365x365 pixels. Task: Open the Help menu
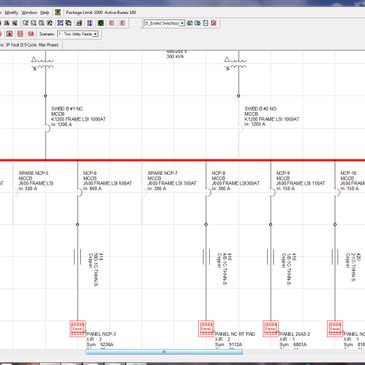click(45, 12)
